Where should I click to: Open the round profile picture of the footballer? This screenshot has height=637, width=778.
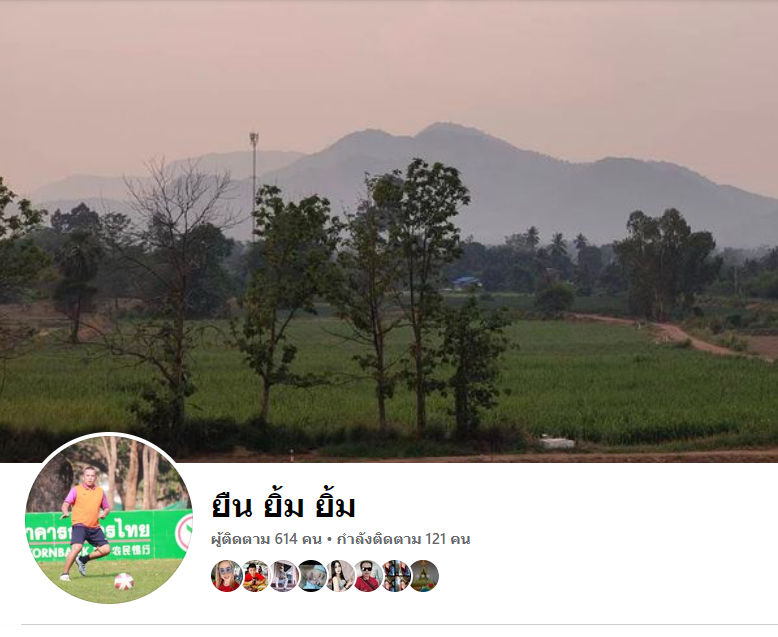(109, 519)
